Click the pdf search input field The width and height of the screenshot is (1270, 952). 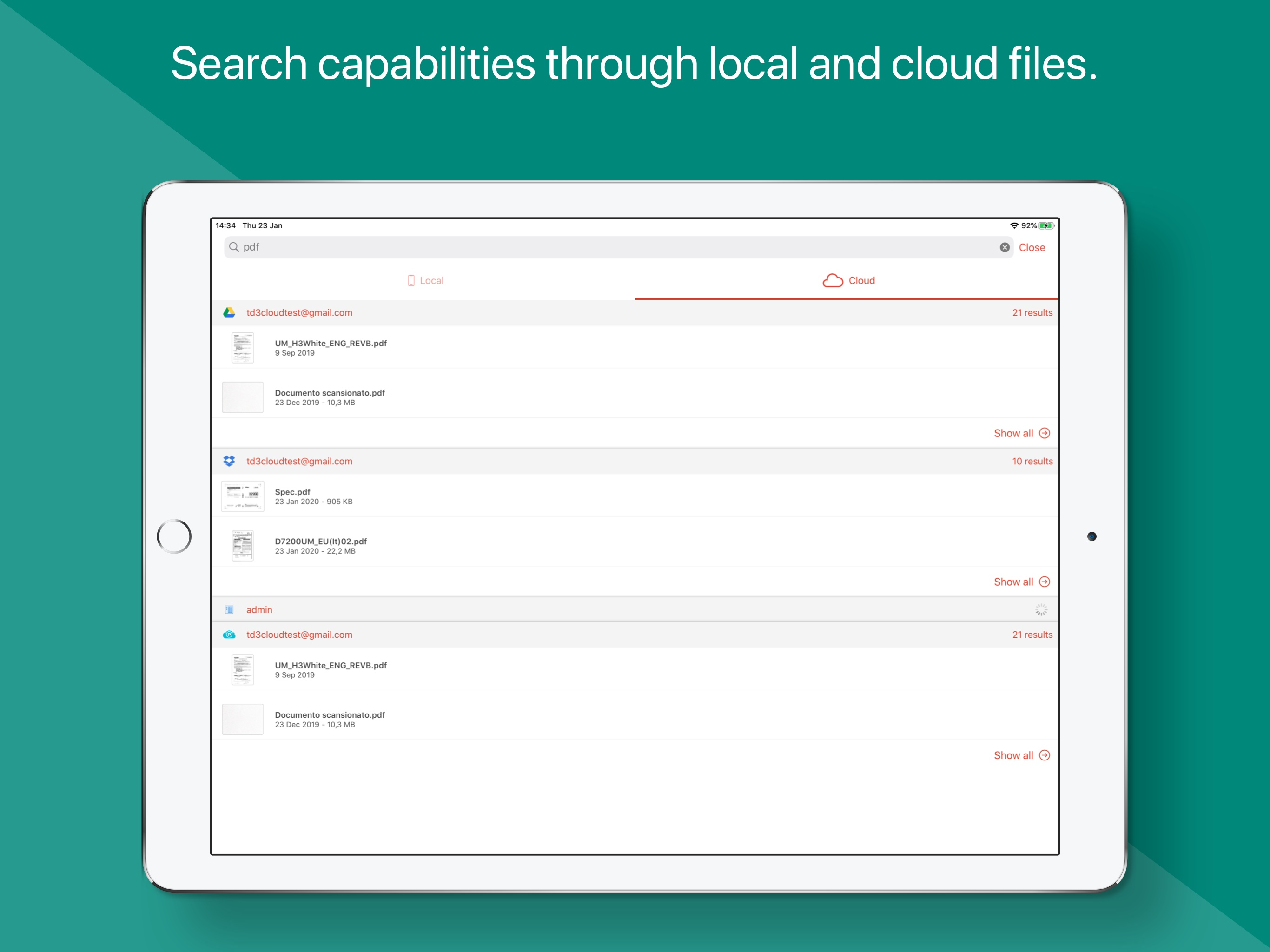point(574,247)
